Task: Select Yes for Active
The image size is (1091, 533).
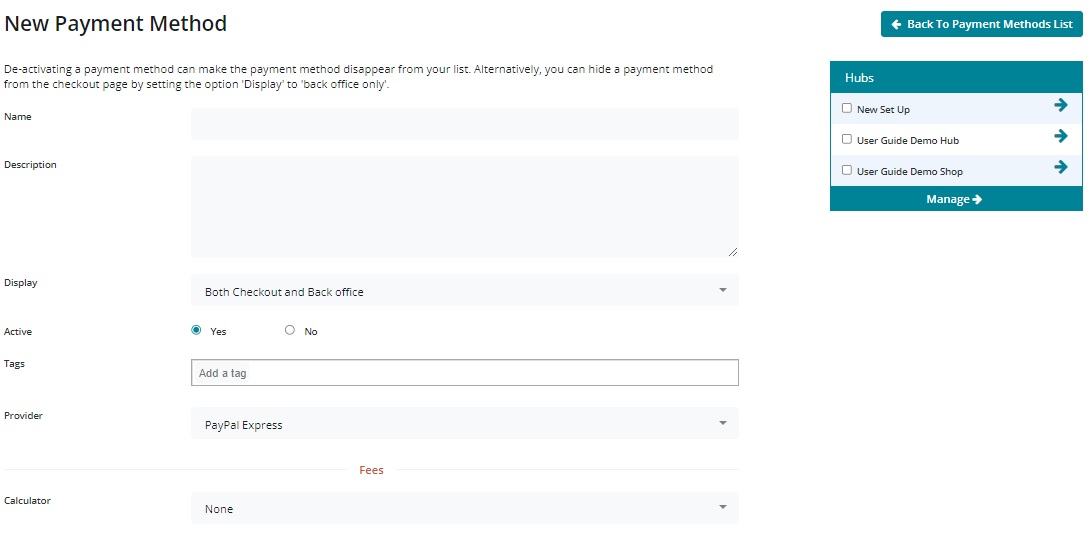Action: pyautogui.click(x=196, y=330)
